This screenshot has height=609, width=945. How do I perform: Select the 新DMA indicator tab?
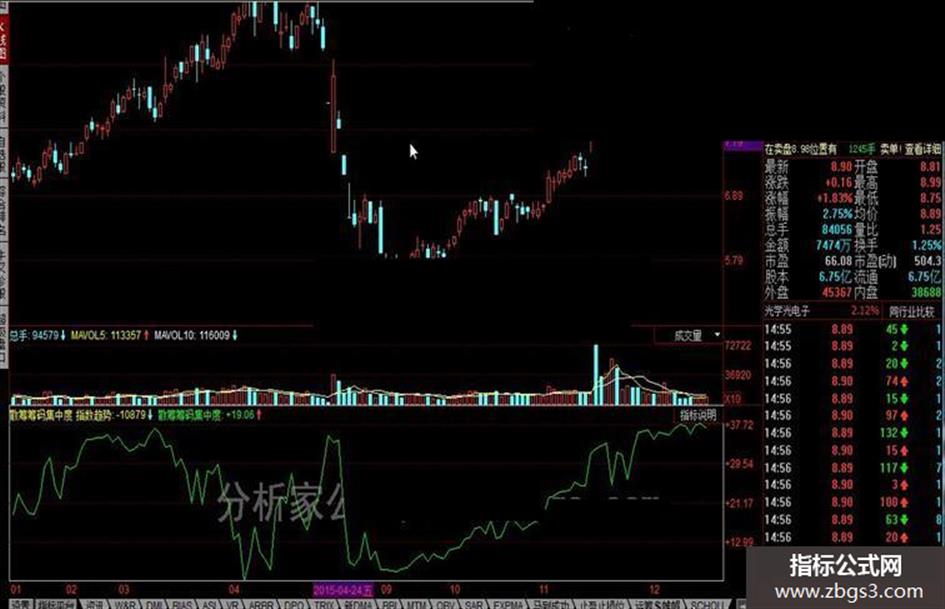[x=359, y=604]
